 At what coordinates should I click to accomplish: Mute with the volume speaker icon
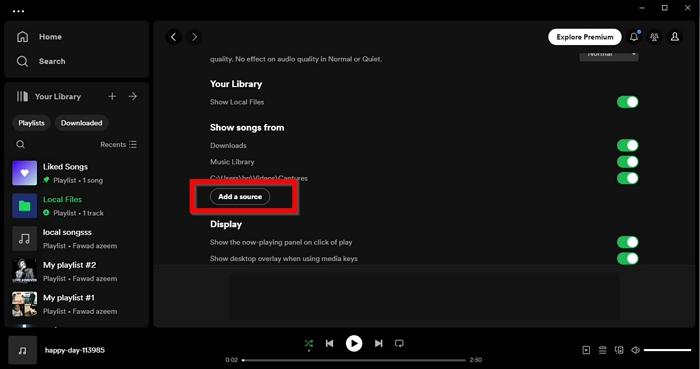point(635,350)
